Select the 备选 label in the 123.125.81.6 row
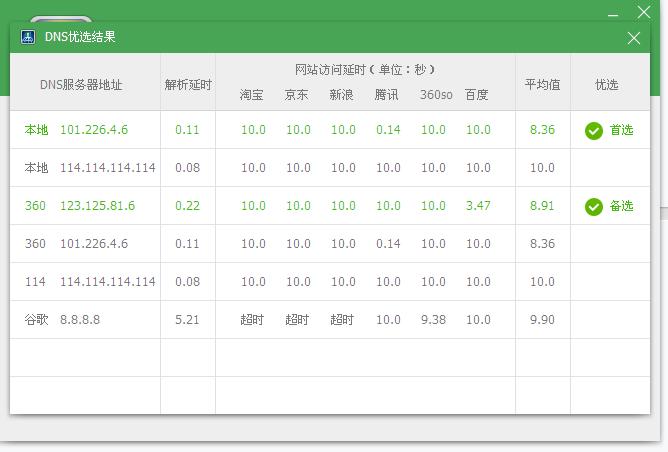Image resolution: width=668 pixels, height=452 pixels. pos(622,206)
